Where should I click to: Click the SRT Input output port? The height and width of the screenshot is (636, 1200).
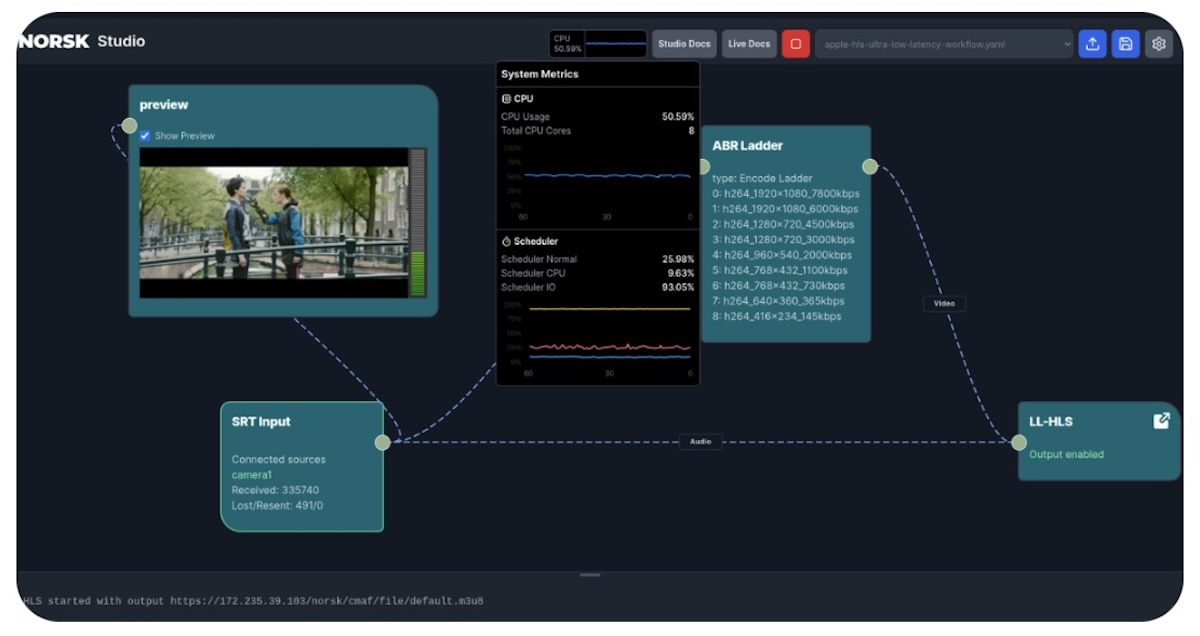[382, 442]
